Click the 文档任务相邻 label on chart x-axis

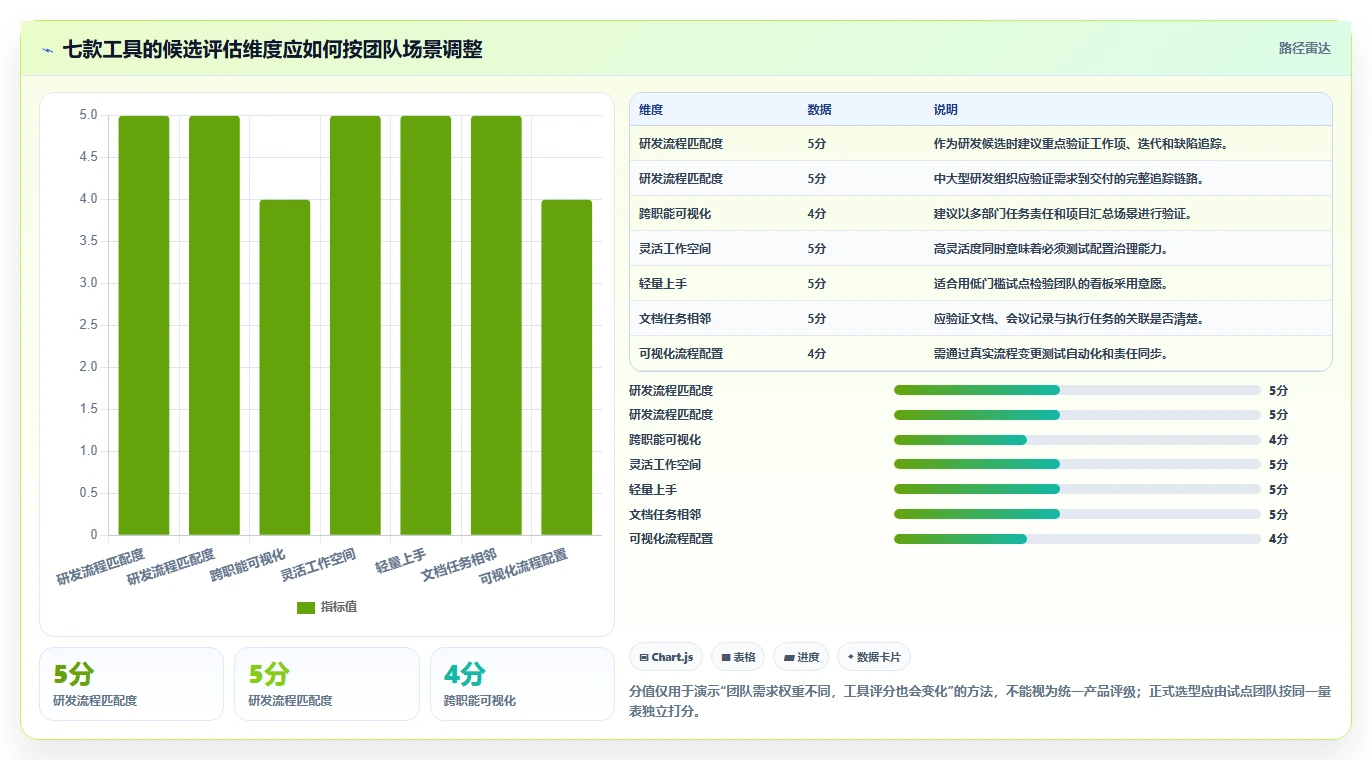(x=459, y=565)
